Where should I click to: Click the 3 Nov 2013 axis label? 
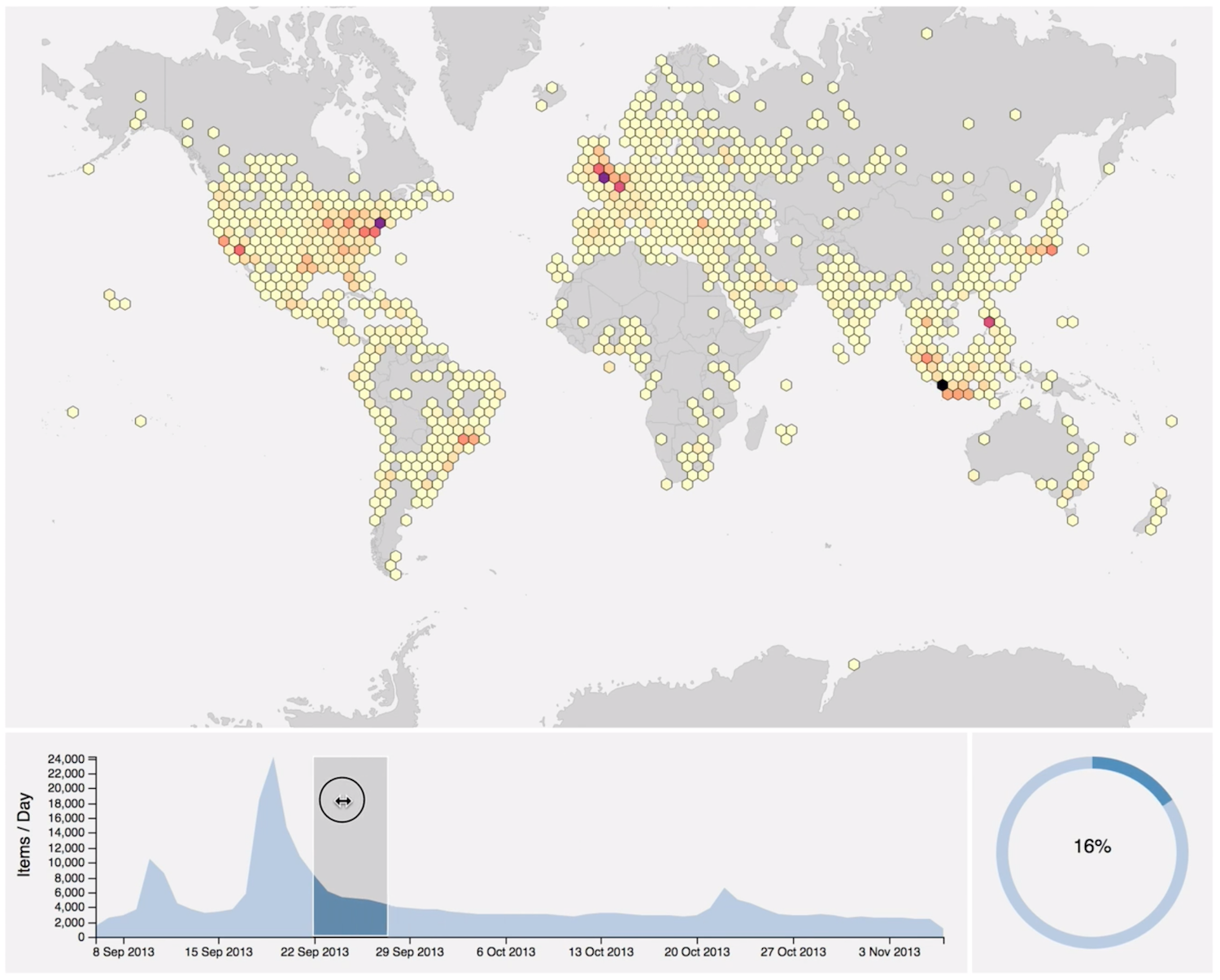pyautogui.click(x=891, y=949)
